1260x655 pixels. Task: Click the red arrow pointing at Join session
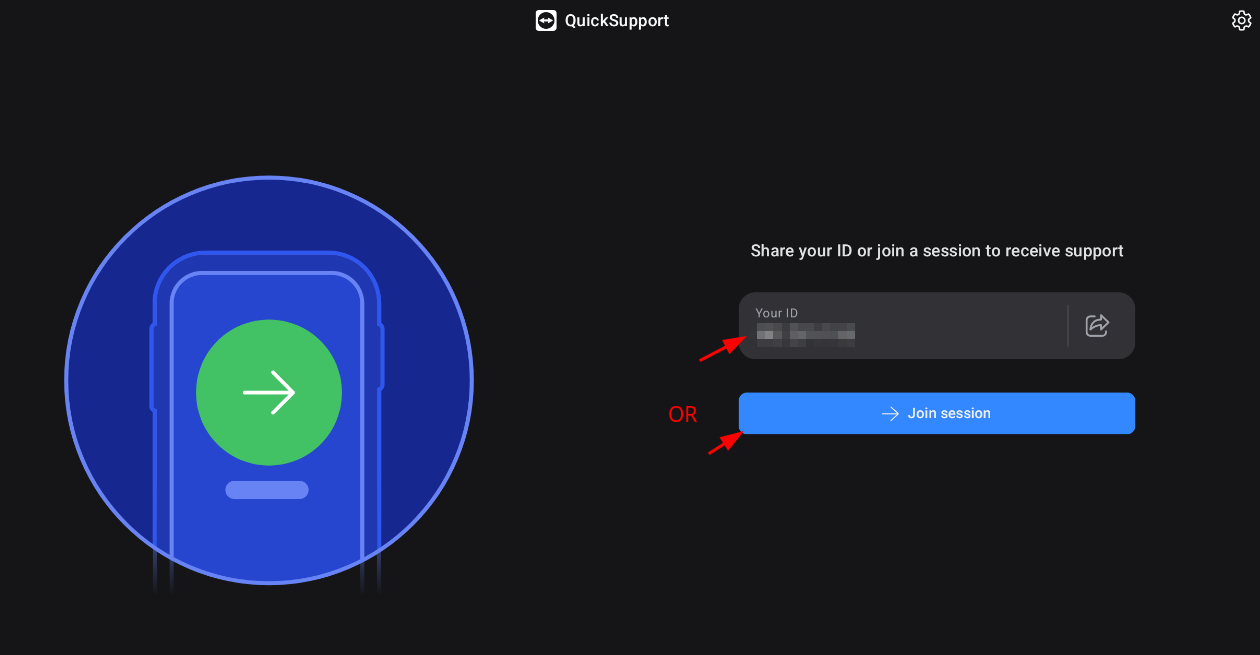(726, 441)
